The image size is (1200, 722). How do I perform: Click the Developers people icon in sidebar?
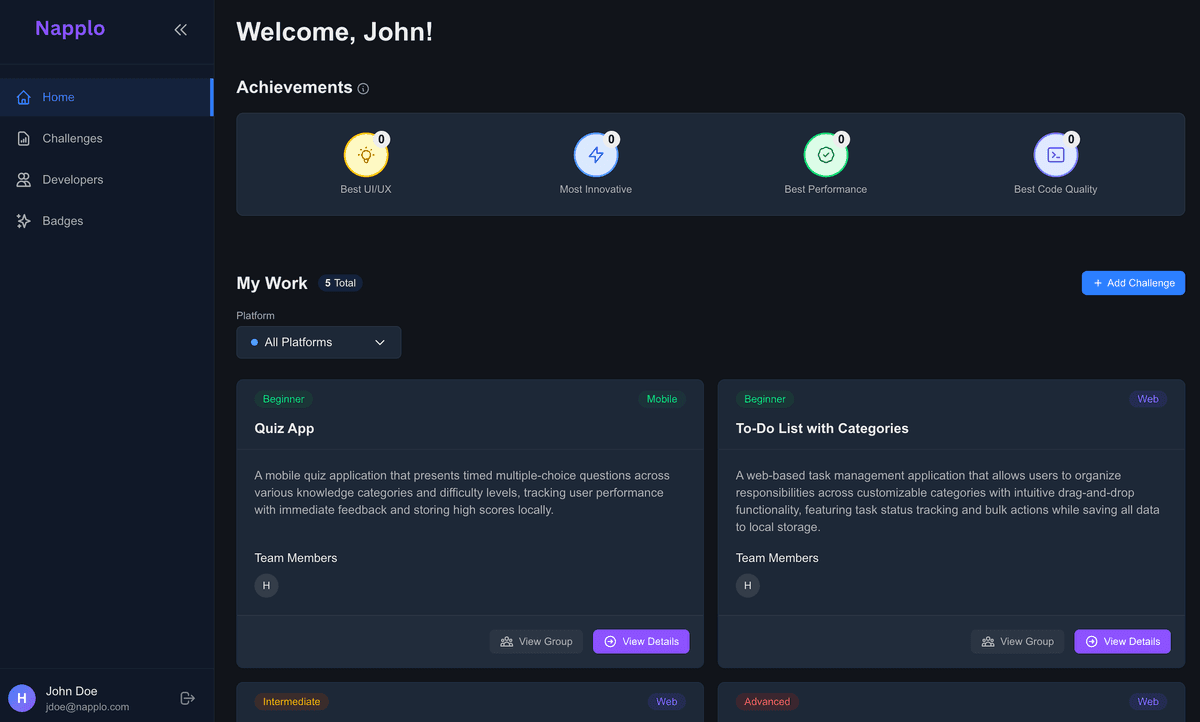[22, 179]
